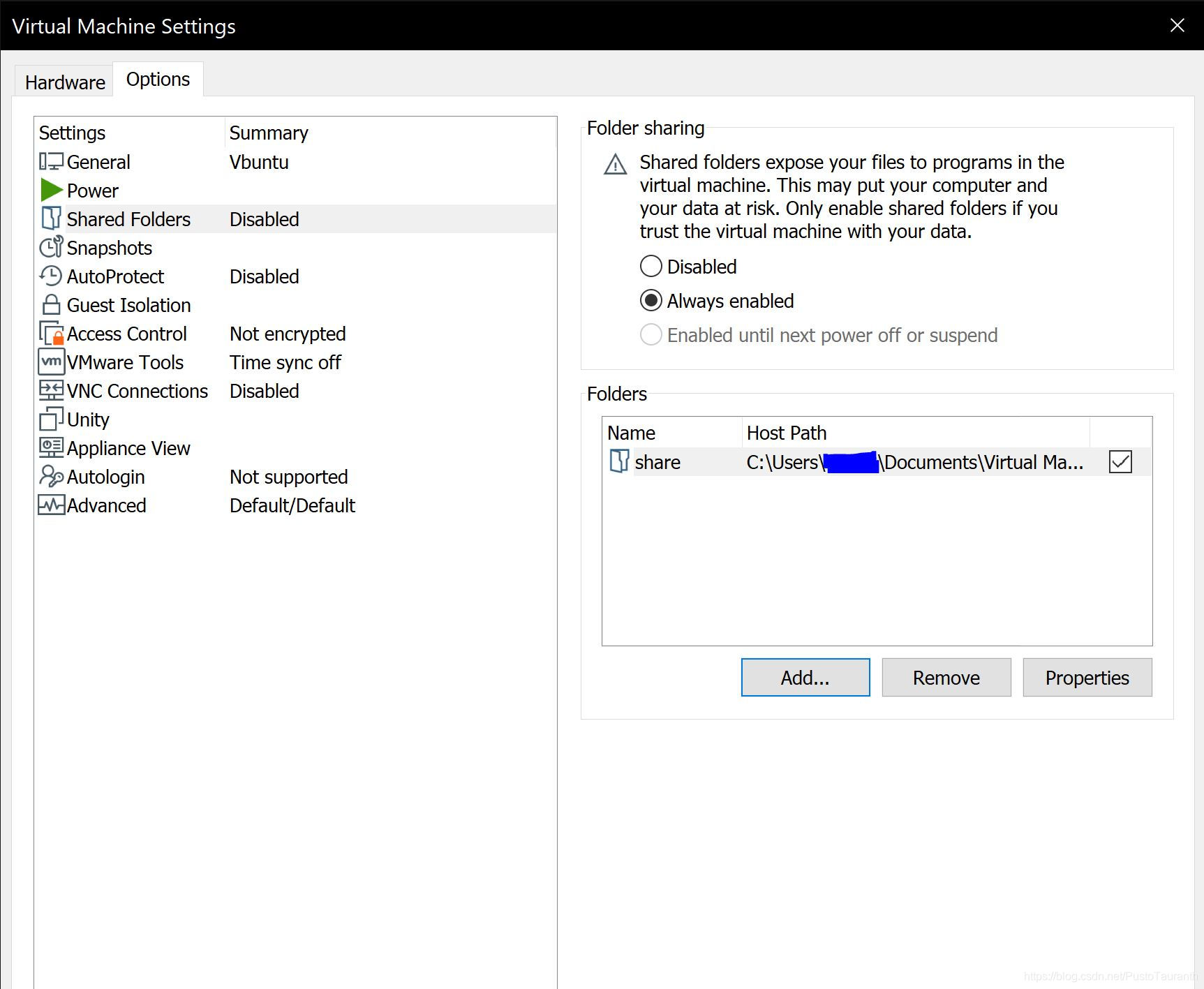
Task: Select the Advanced setting label
Action: point(106,505)
